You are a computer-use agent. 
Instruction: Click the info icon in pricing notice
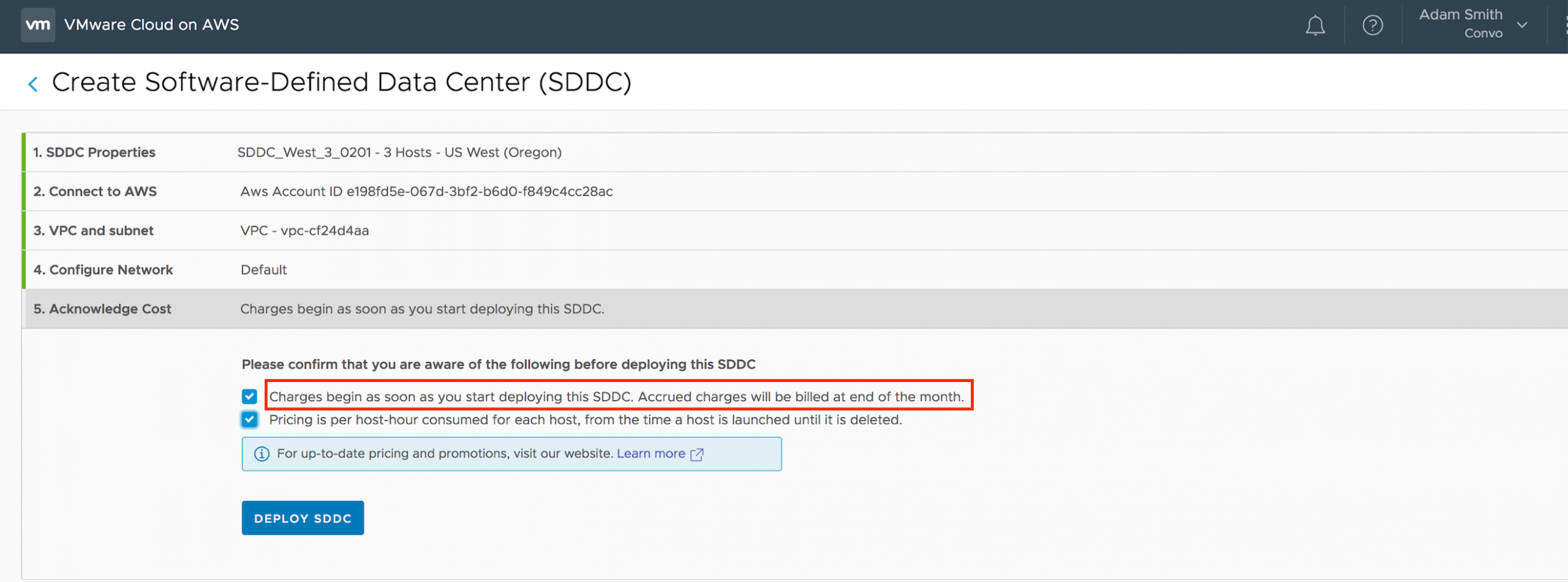coord(262,454)
